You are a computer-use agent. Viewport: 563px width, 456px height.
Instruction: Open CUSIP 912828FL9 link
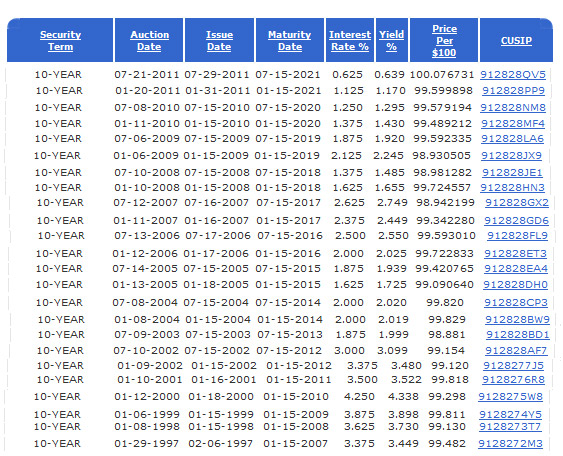click(x=517, y=236)
